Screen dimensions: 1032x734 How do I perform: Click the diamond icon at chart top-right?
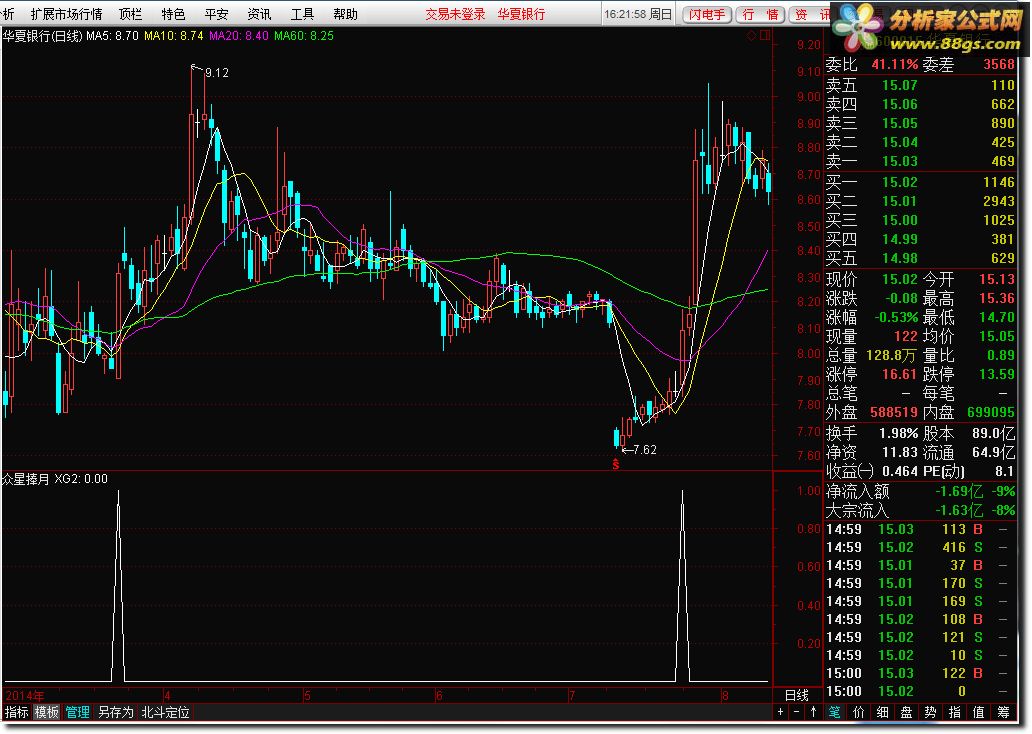[752, 36]
